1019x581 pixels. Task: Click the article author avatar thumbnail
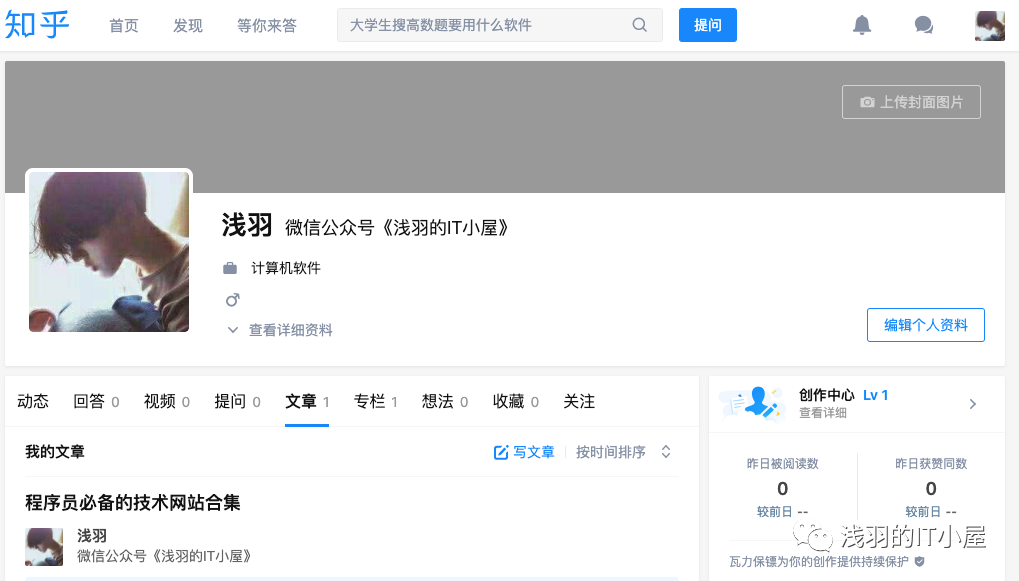coord(44,547)
